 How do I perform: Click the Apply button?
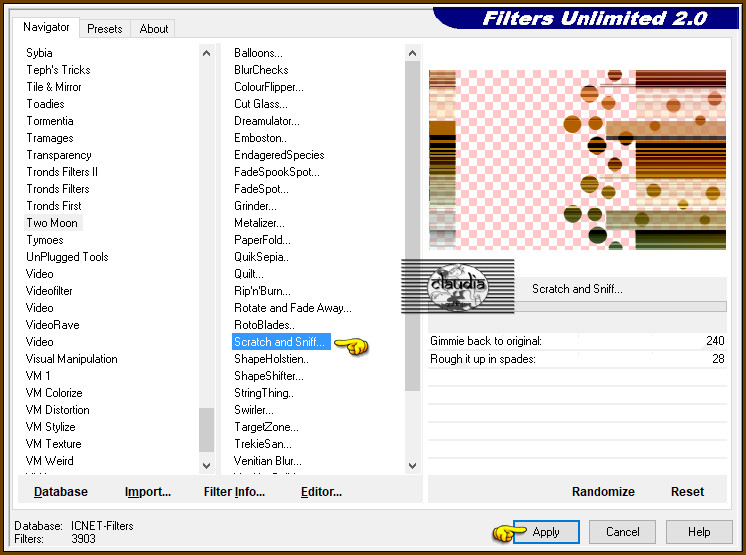pyautogui.click(x=546, y=532)
